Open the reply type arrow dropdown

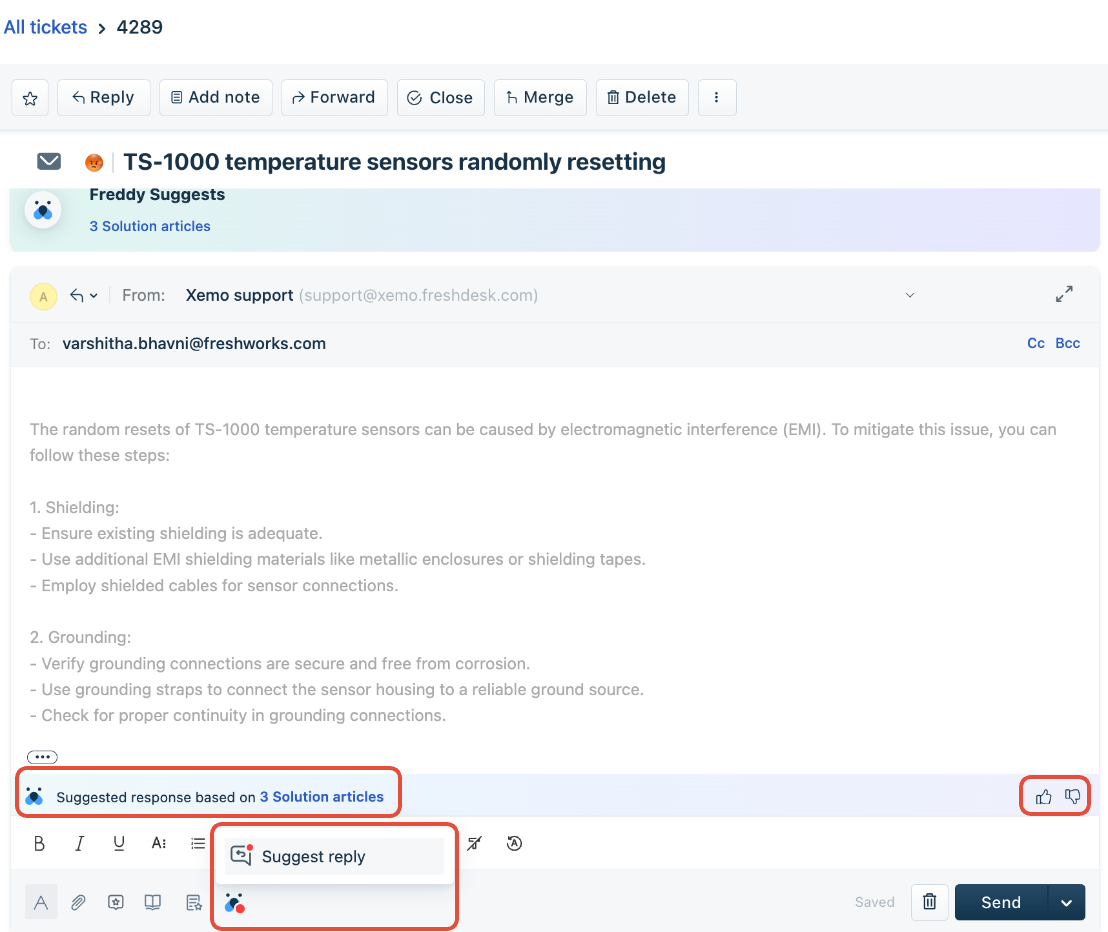click(x=83, y=295)
